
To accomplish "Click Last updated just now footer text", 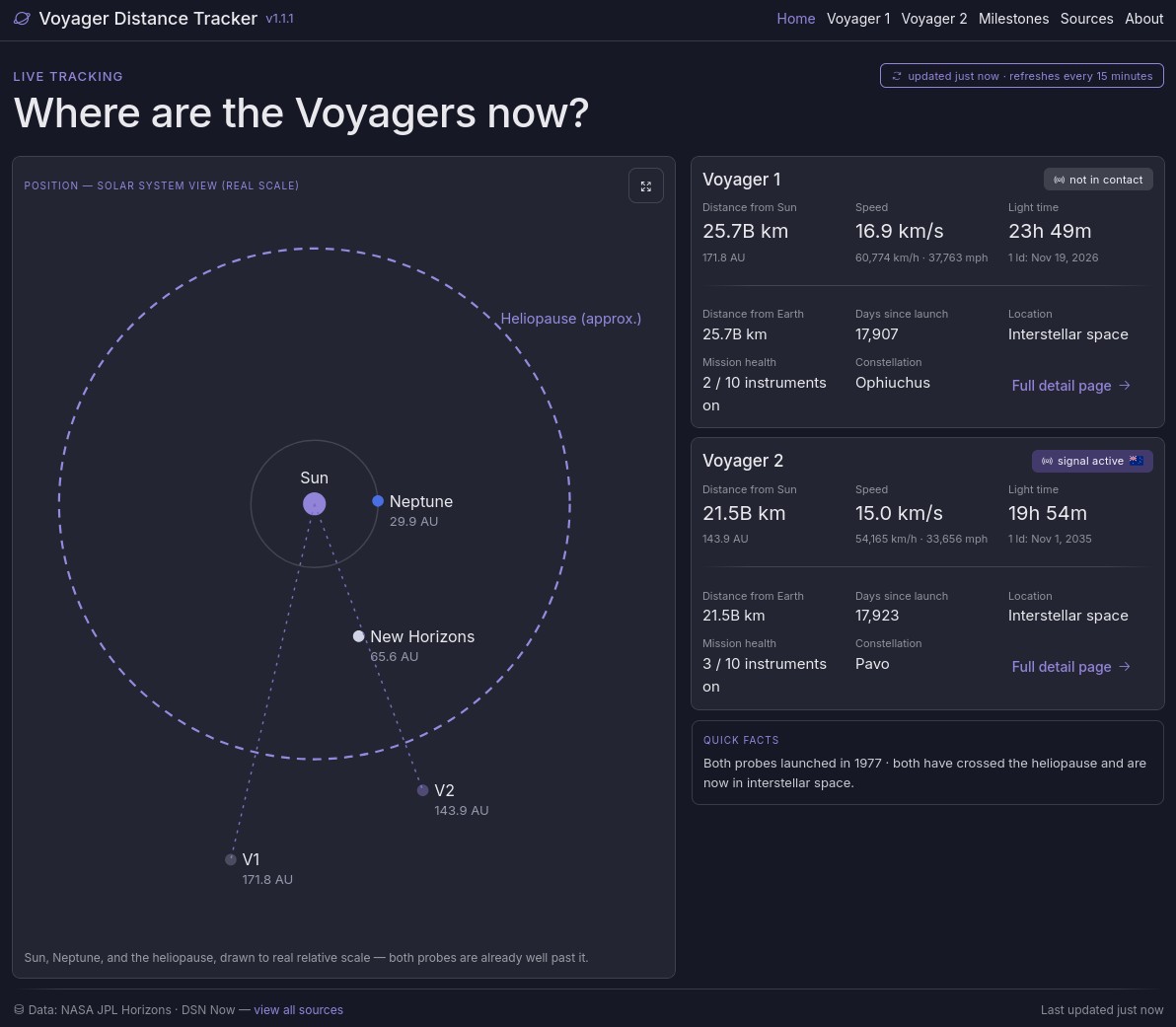I will 1102,1010.
